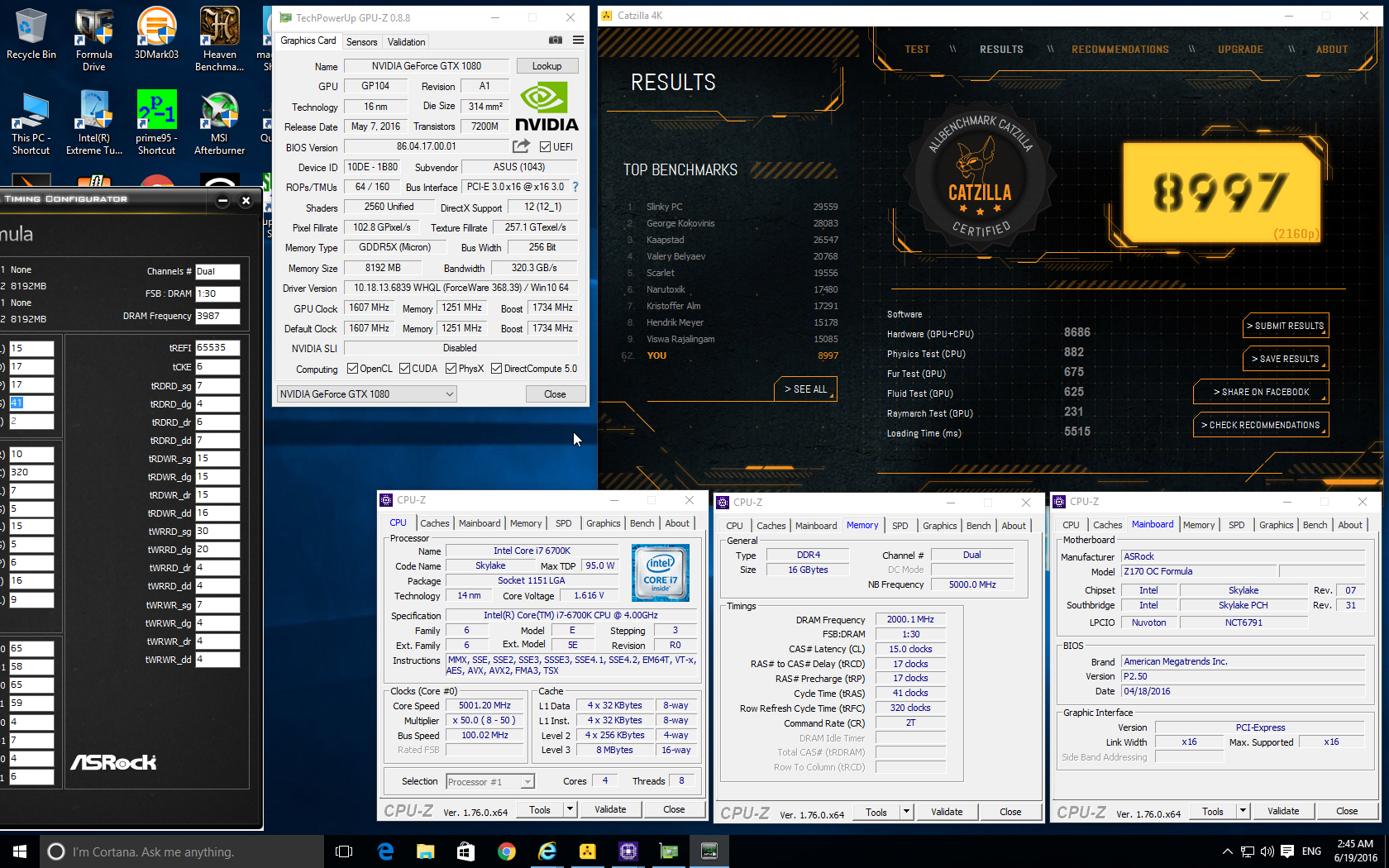1389x868 pixels.
Task: Click the Cortana search box
Action: pyautogui.click(x=182, y=851)
